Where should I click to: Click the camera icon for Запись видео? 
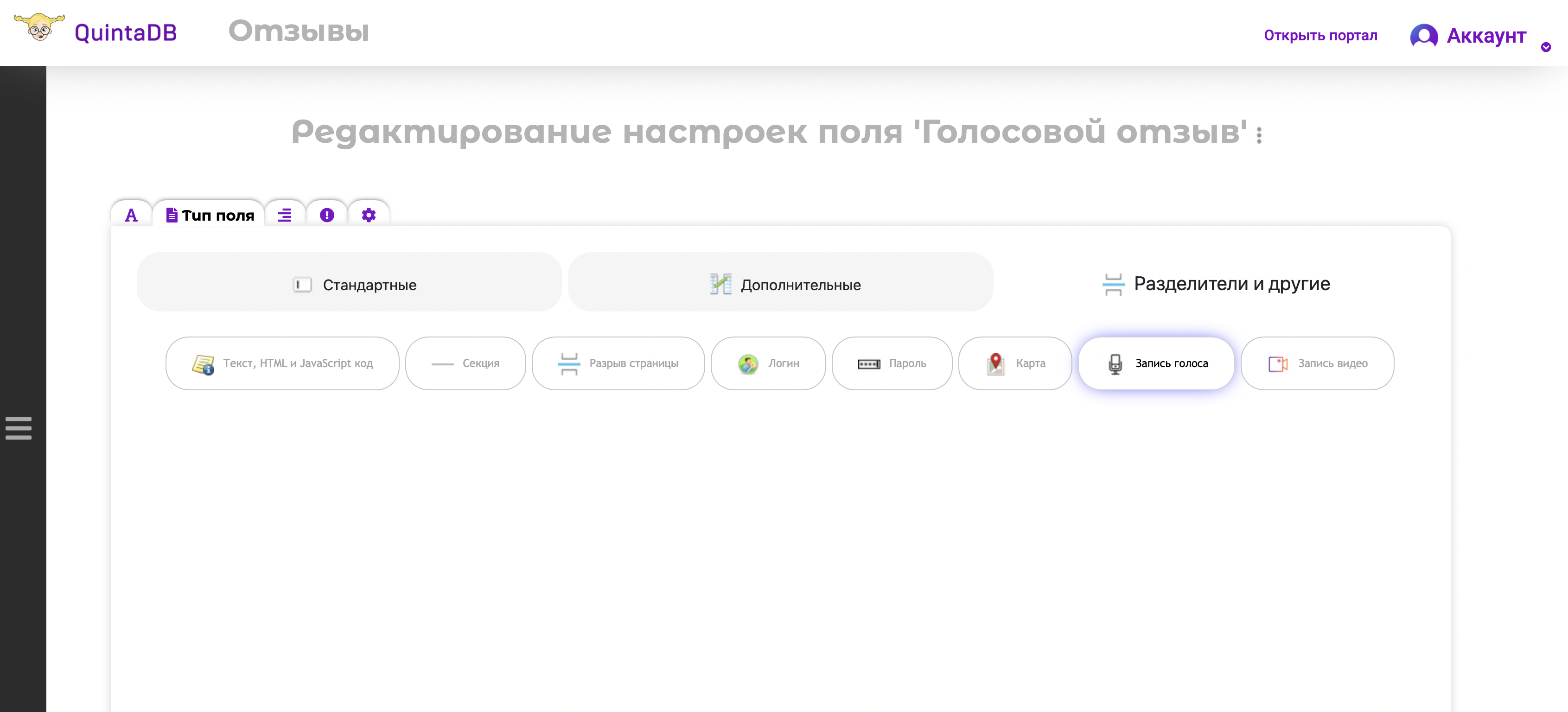1278,364
